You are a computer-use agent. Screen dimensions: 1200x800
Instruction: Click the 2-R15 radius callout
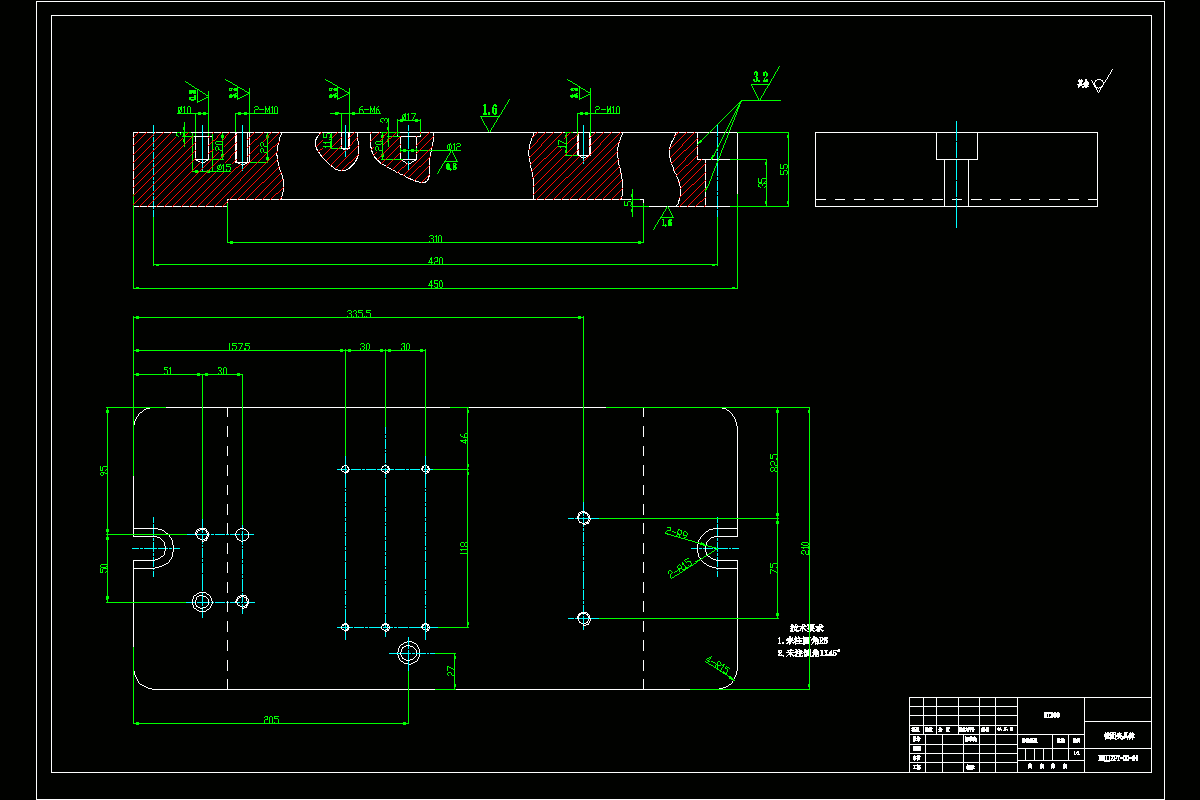click(x=680, y=569)
